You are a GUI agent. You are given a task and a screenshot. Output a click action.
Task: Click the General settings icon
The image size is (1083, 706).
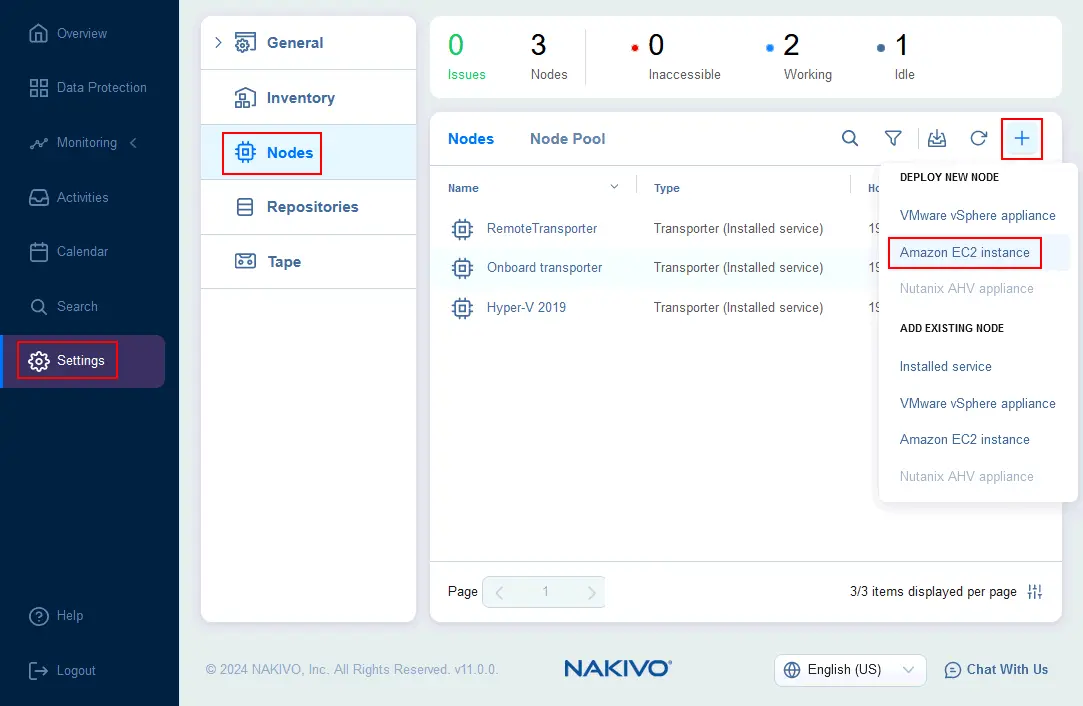point(245,43)
